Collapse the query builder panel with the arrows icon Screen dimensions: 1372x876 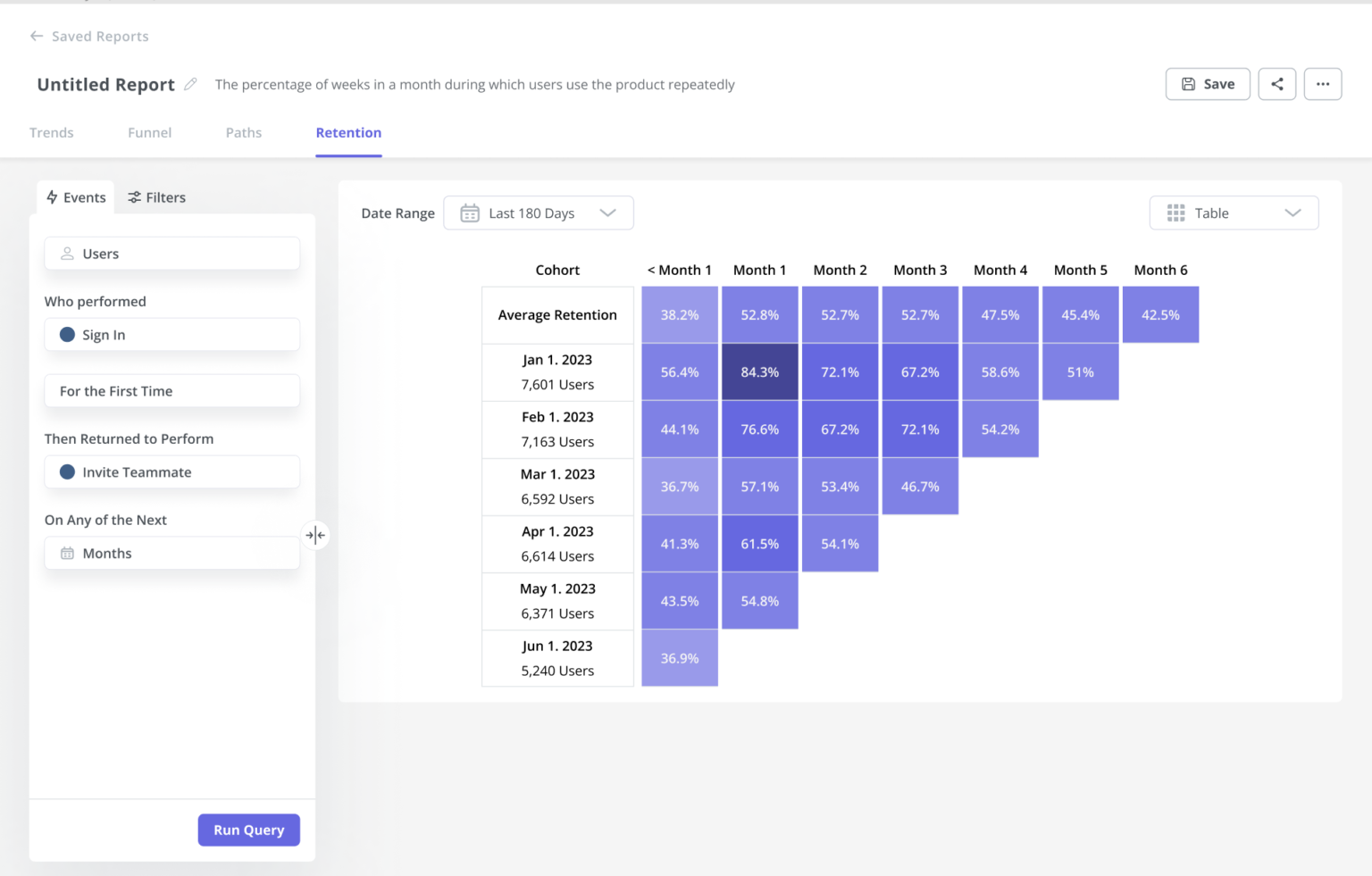click(315, 535)
